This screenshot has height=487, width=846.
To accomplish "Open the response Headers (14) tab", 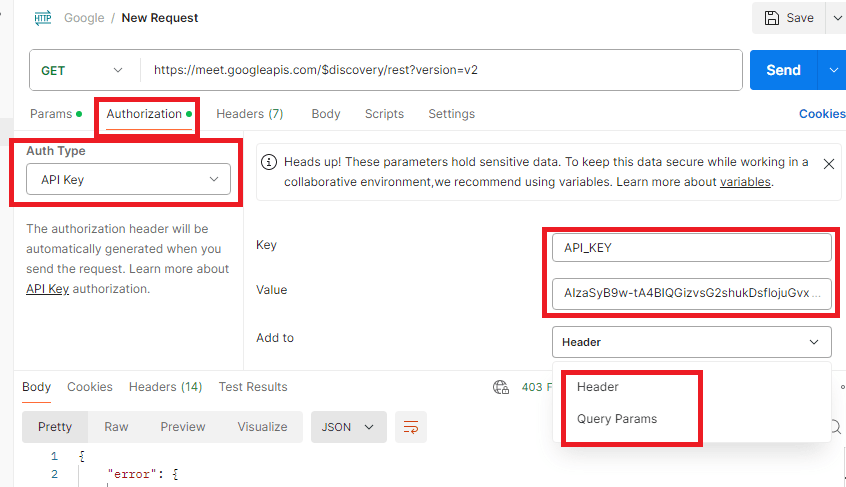I will [165, 387].
